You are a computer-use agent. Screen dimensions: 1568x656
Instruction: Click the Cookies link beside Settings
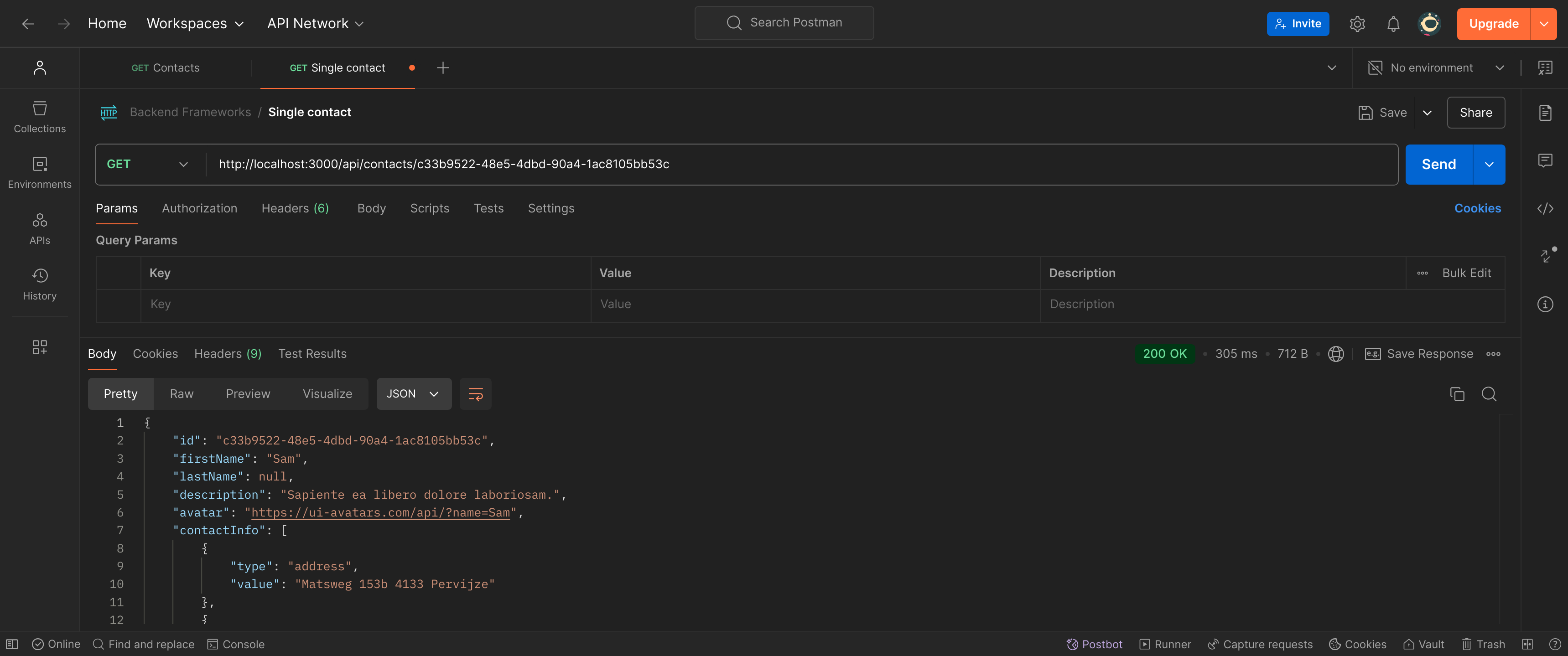(1477, 209)
